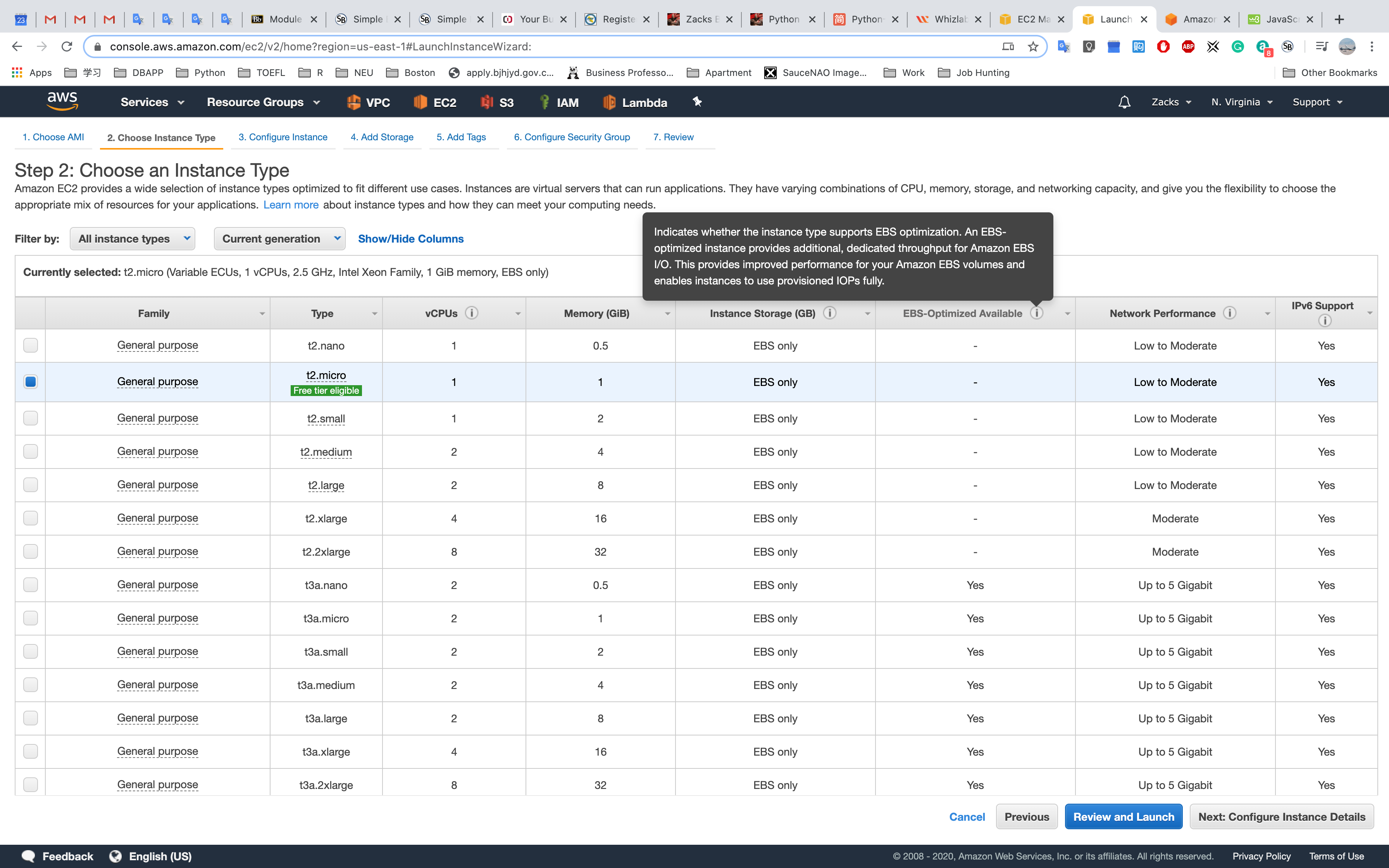
Task: Open the VPC service shortcut
Action: click(x=369, y=102)
